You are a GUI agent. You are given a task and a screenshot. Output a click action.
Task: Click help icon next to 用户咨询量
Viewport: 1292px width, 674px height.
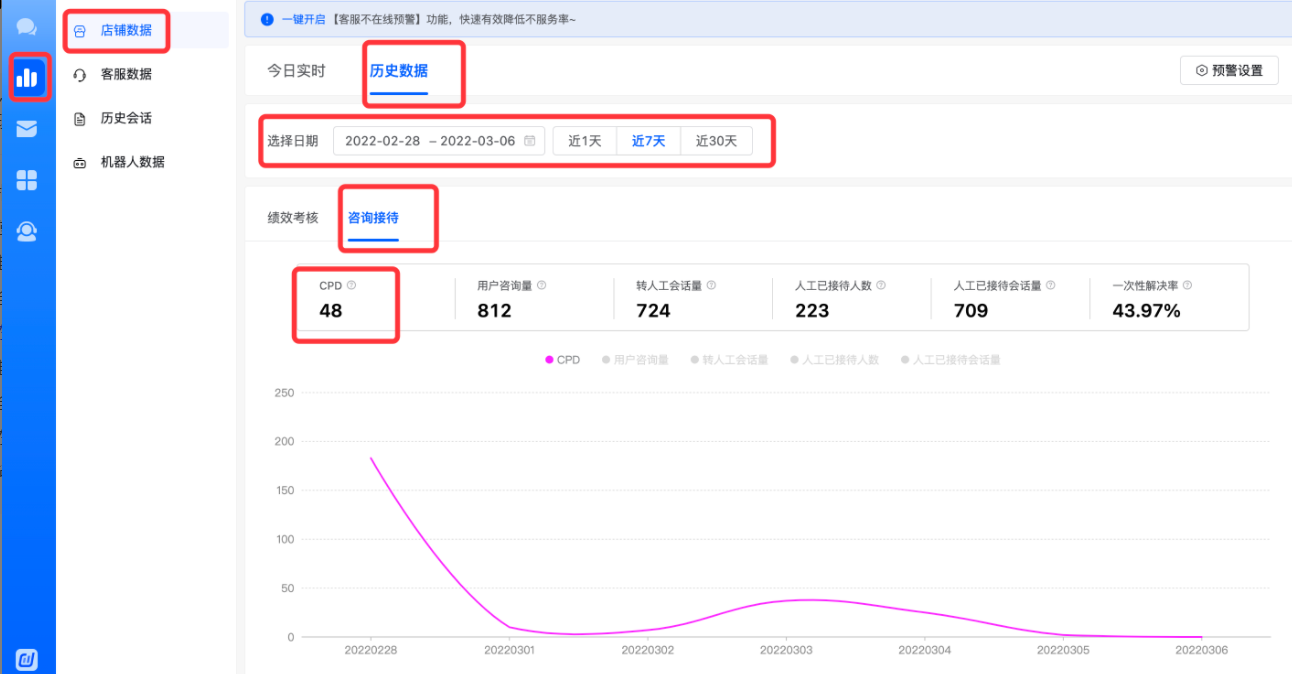point(541,286)
